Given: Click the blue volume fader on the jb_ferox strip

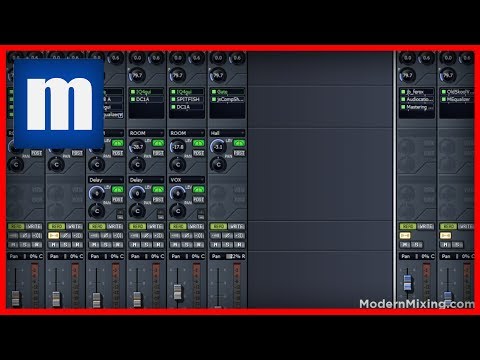Looking at the screenshot, I should pos(407,283).
